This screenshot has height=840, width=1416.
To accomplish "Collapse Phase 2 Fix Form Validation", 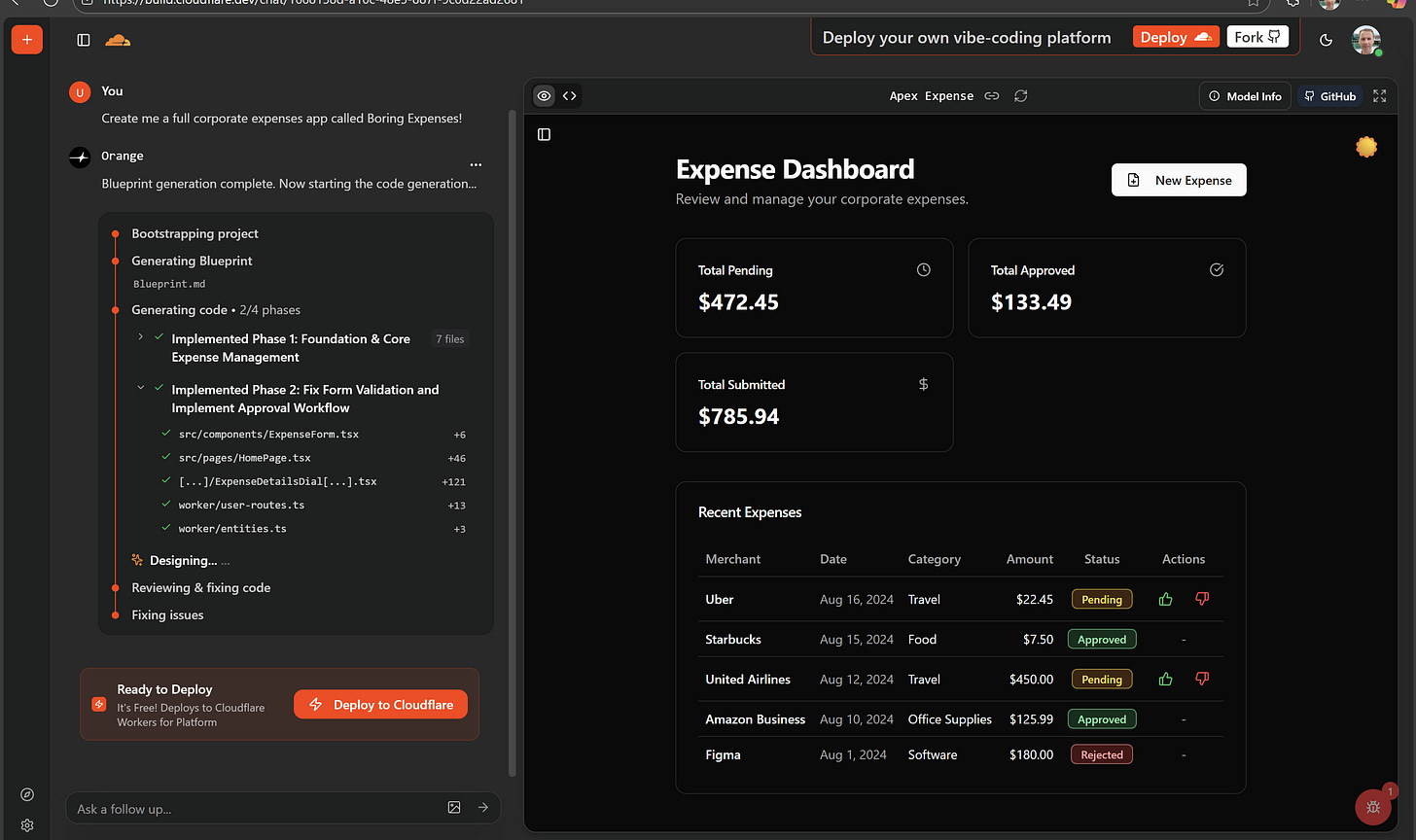I will pos(141,387).
